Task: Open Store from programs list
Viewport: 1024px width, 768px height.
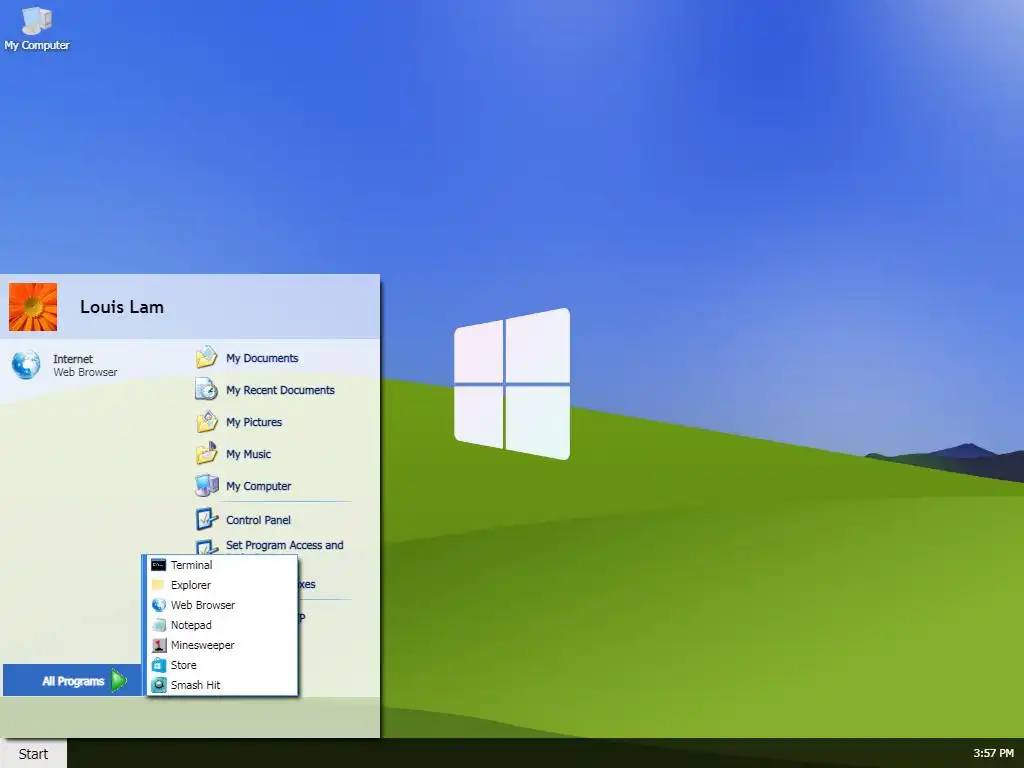Action: (x=184, y=665)
